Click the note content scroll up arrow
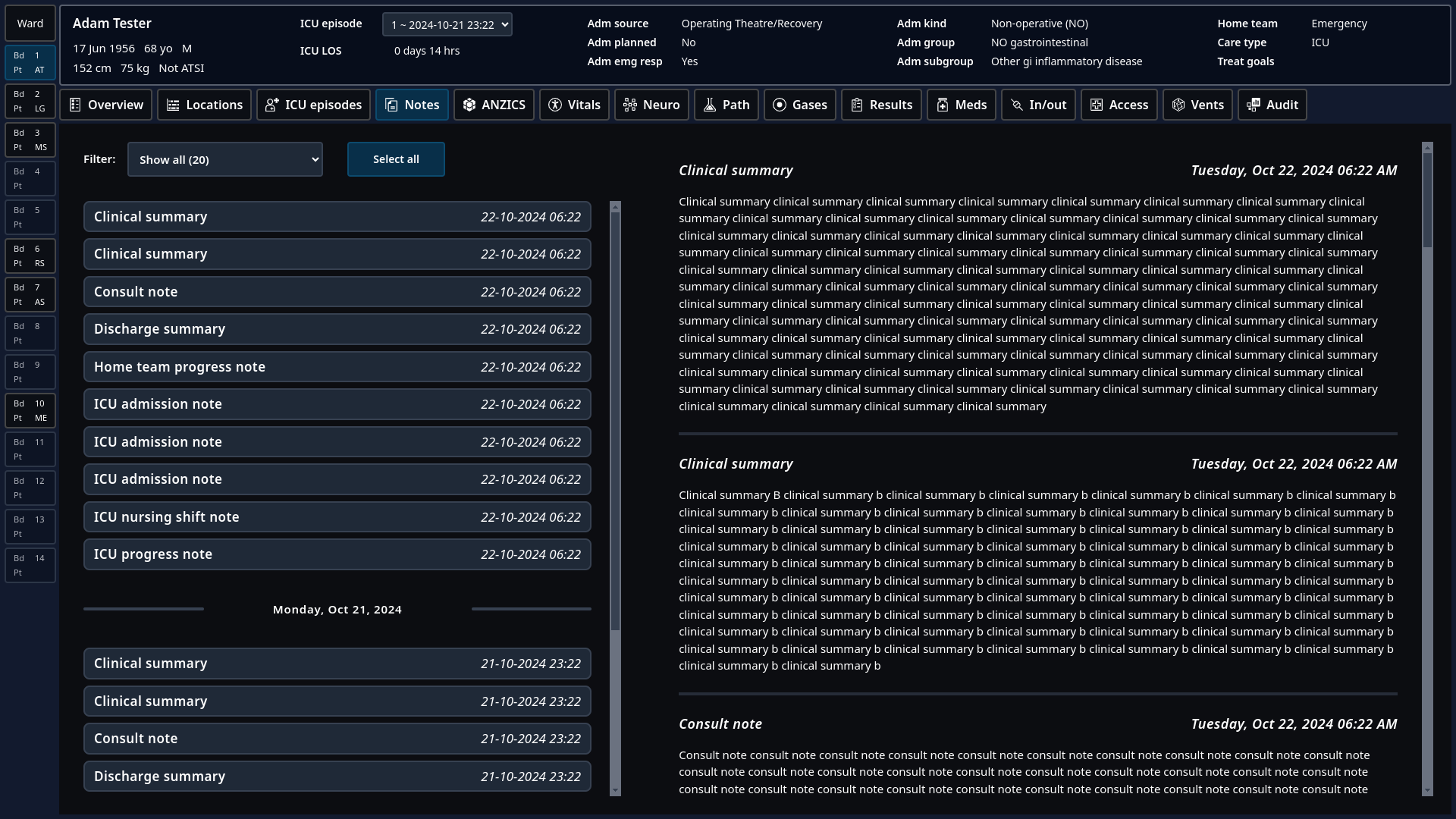This screenshot has width=1456, height=819. [1427, 147]
